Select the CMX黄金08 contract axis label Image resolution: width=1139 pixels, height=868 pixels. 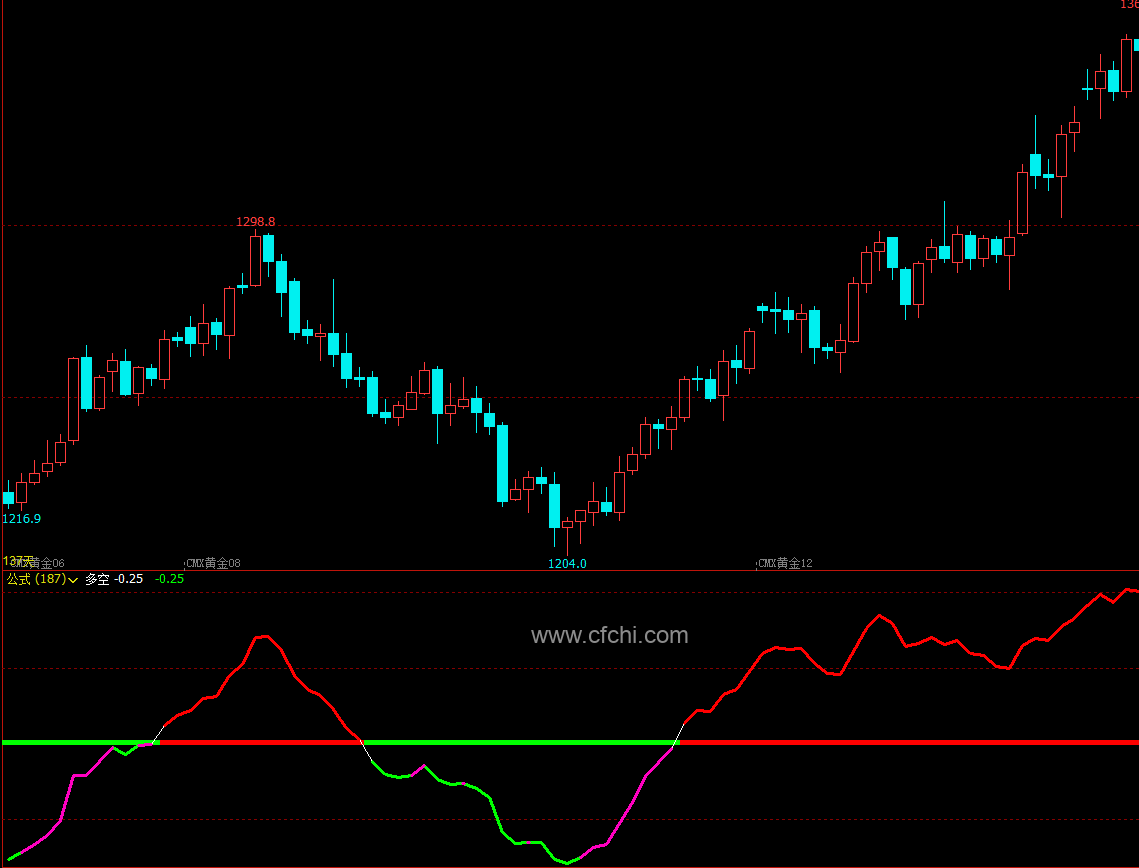pos(214,563)
